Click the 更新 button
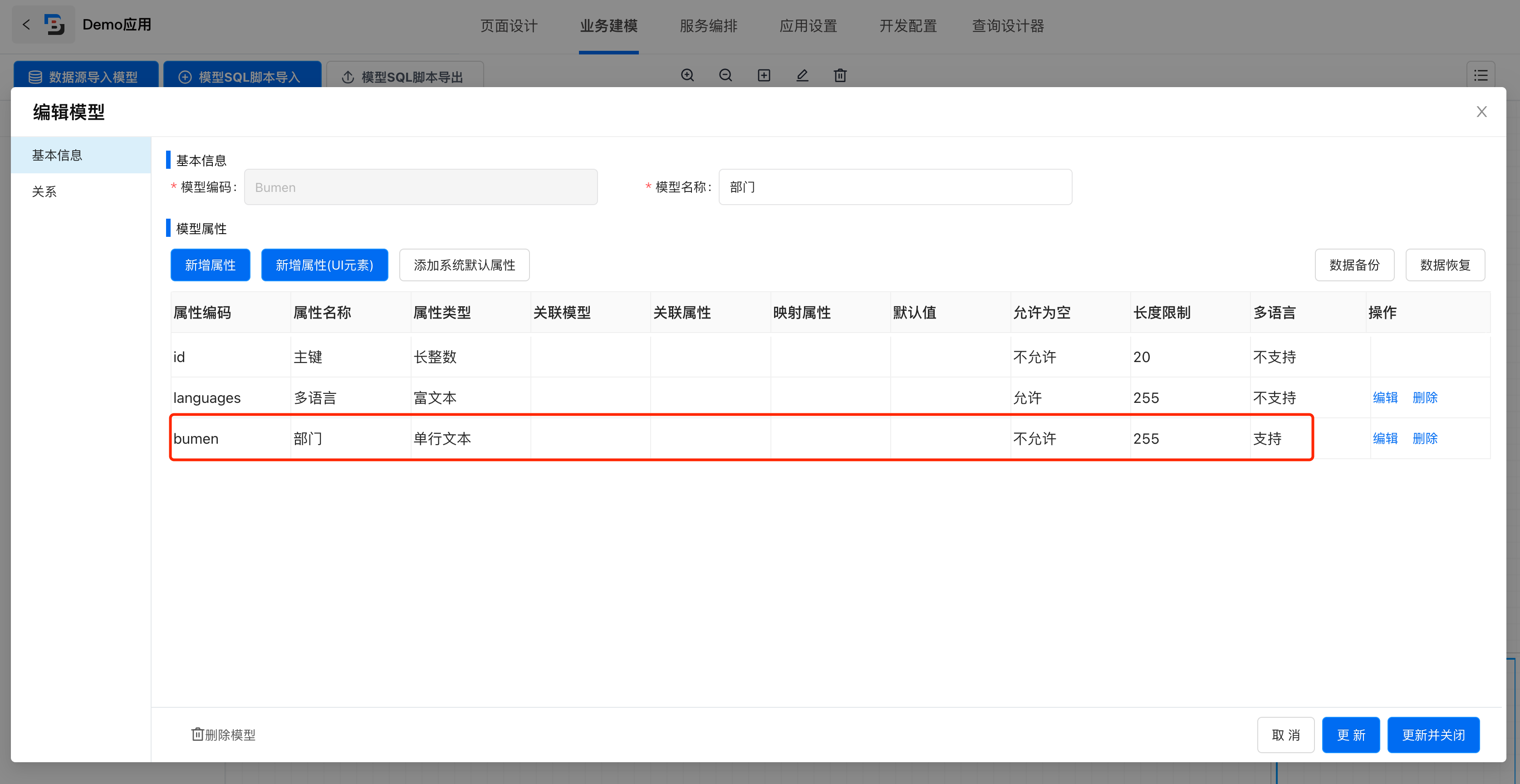The height and width of the screenshot is (784, 1520). (x=1351, y=735)
